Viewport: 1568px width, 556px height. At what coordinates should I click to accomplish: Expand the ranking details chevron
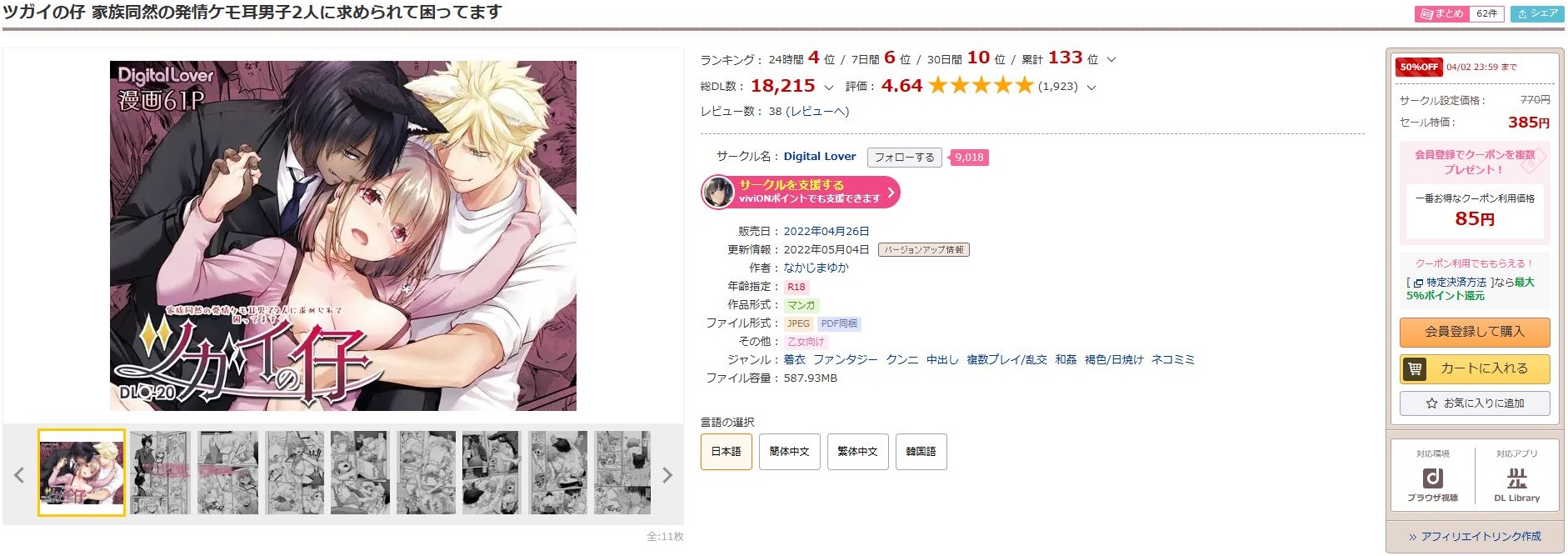coord(1111,60)
